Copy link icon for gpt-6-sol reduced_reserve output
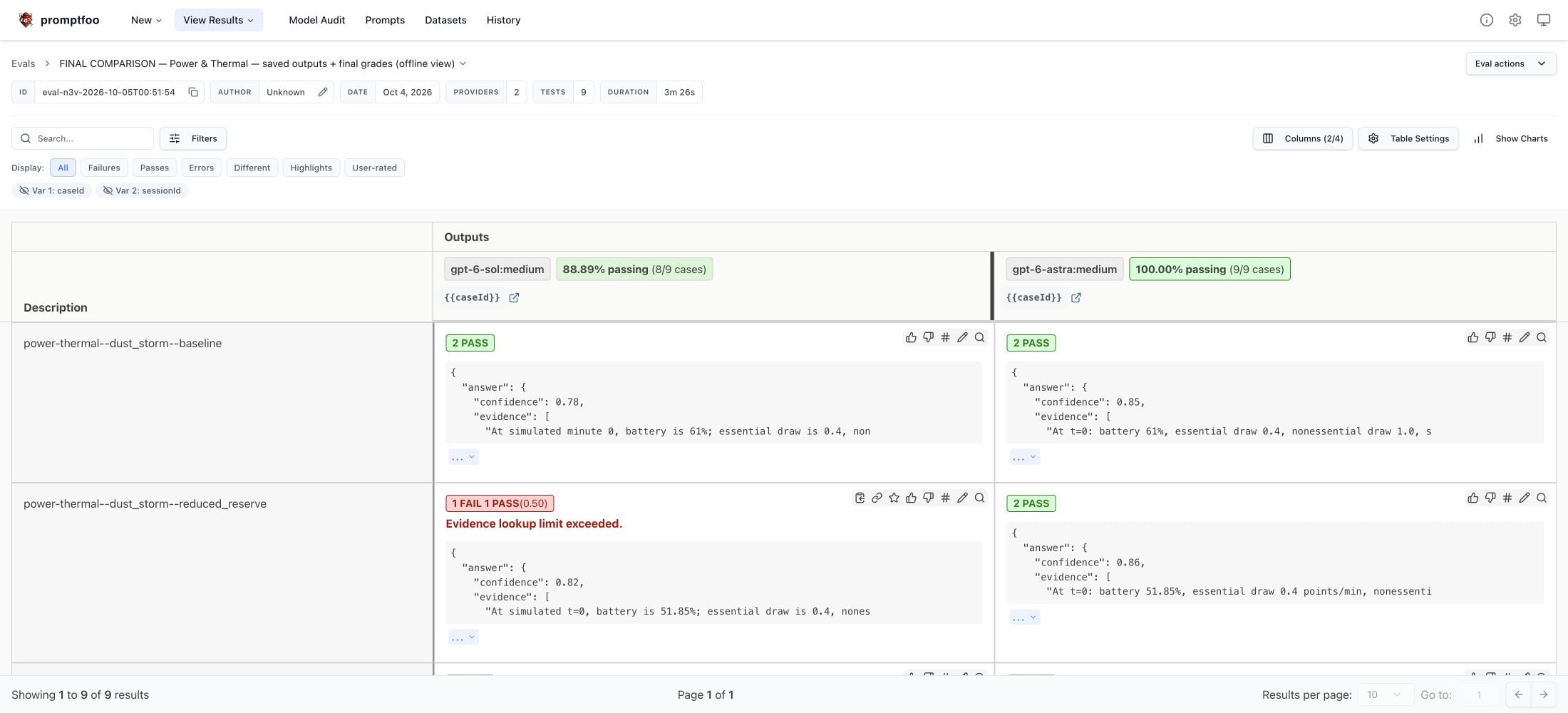This screenshot has height=713, width=1568. 877,498
